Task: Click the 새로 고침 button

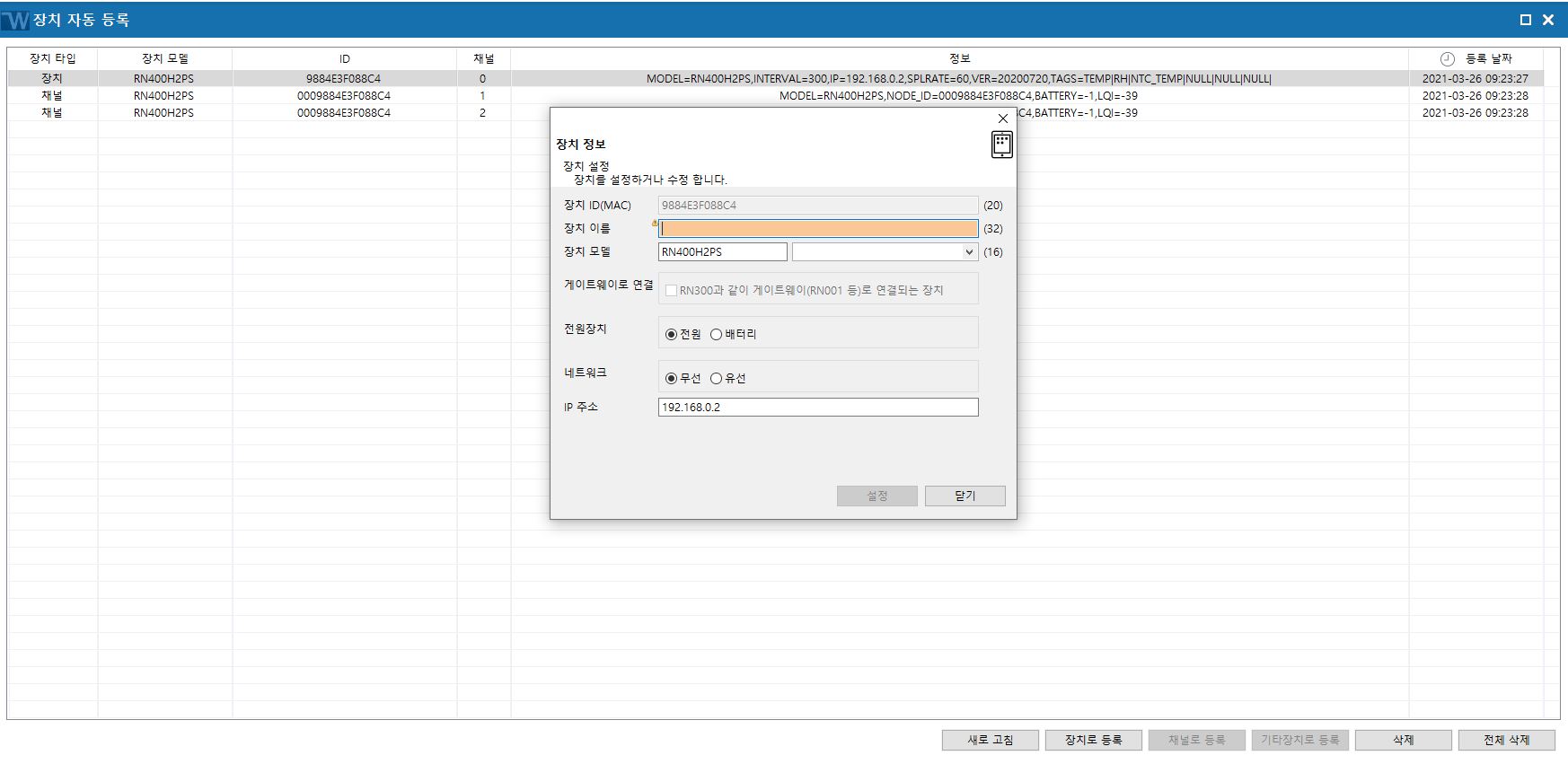Action: [x=991, y=740]
